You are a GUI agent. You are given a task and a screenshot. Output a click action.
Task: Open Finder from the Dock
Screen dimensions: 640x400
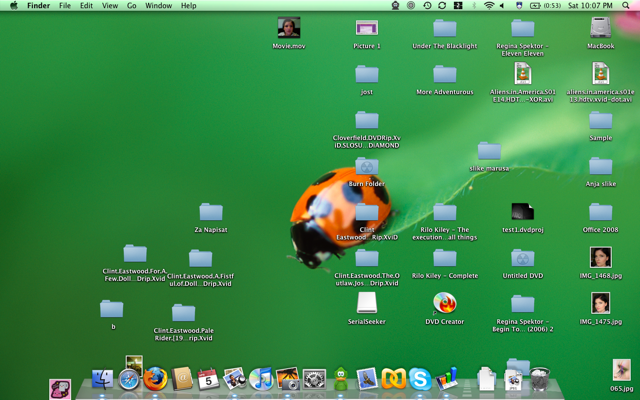coord(102,380)
